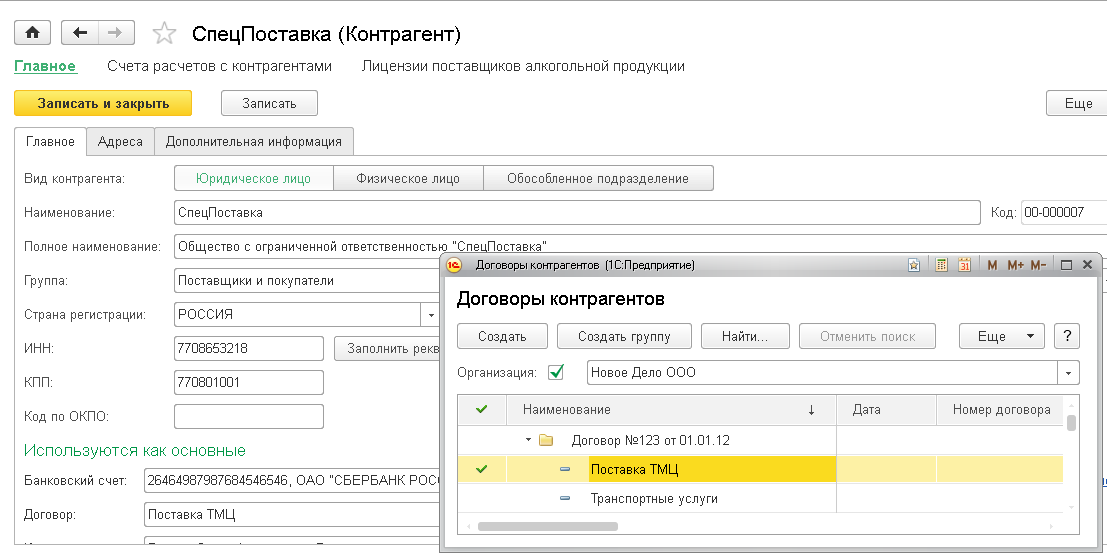Viewport: 1107px width, 553px height.
Task: Toggle the Организация filter checkbox
Action: tap(556, 372)
